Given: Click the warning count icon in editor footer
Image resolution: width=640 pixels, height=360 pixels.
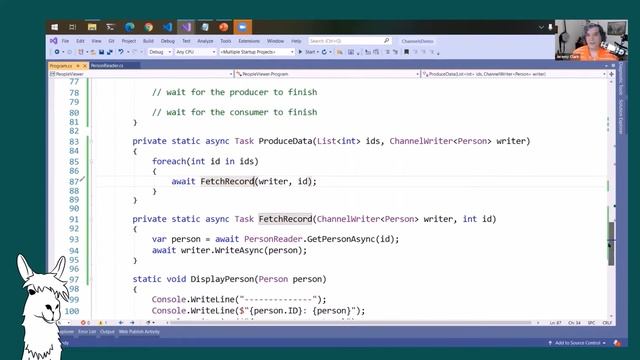Looking at the screenshot, I should (x=101, y=322).
